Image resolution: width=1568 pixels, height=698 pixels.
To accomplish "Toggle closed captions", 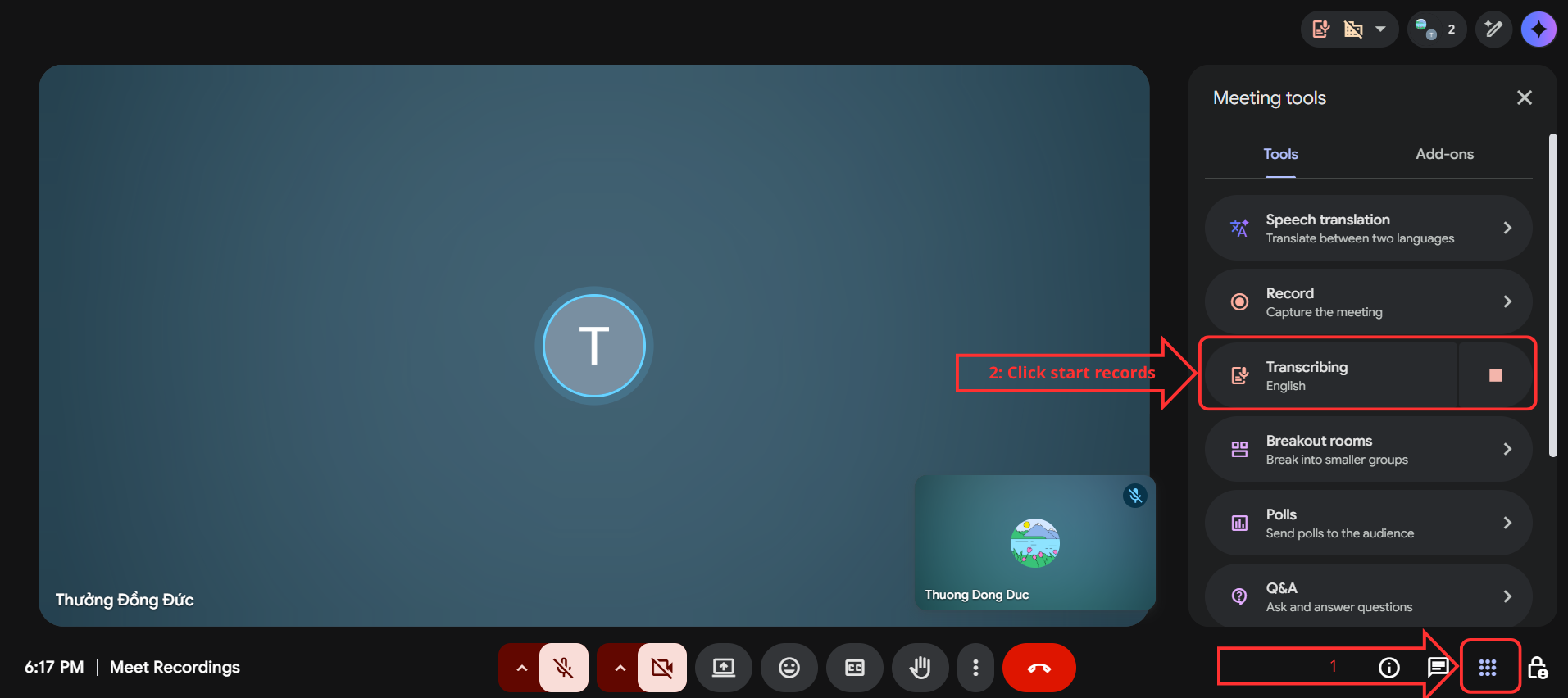I will pos(855,668).
